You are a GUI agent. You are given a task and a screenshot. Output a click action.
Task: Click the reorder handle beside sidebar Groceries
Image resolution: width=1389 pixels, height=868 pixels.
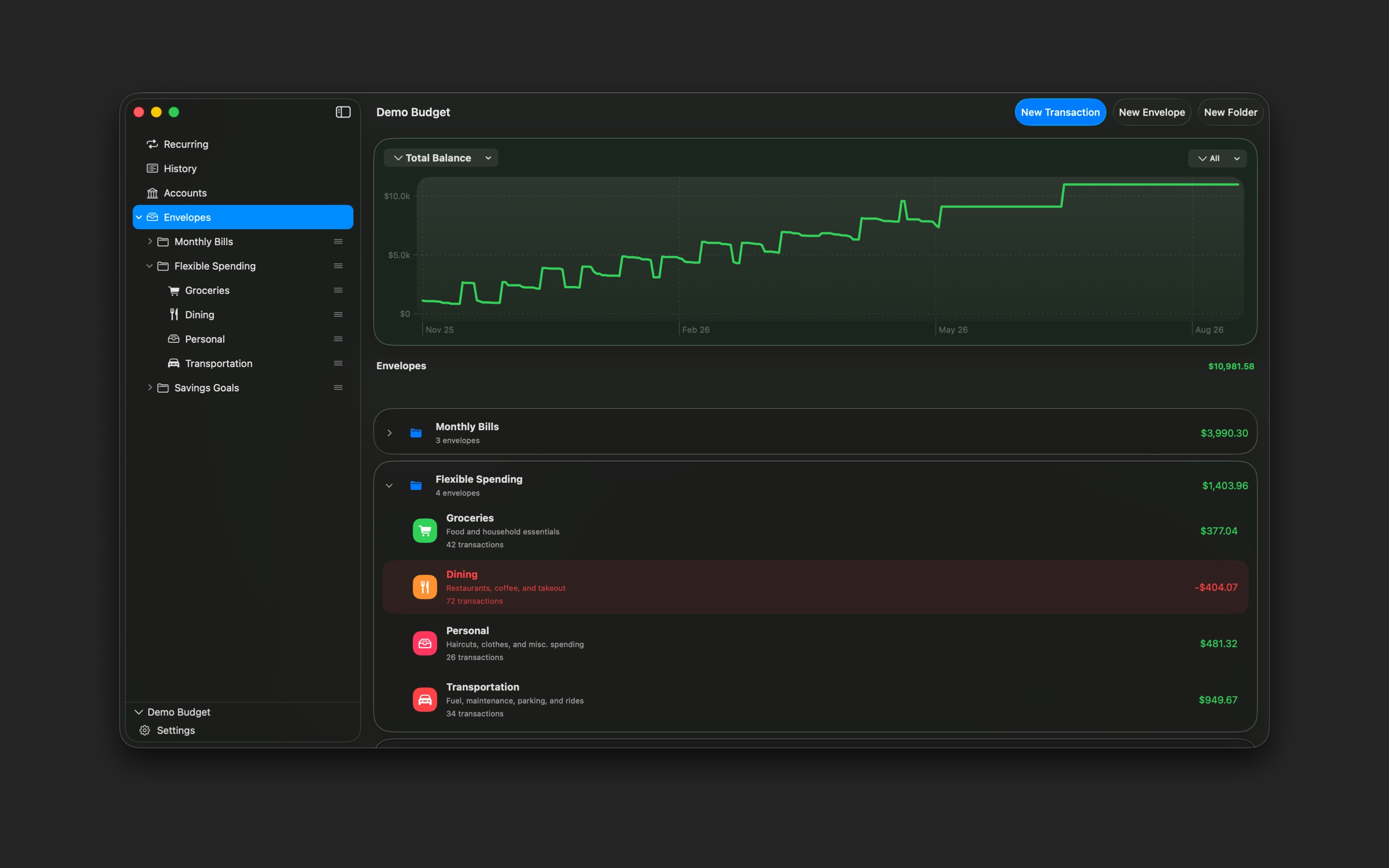click(338, 290)
